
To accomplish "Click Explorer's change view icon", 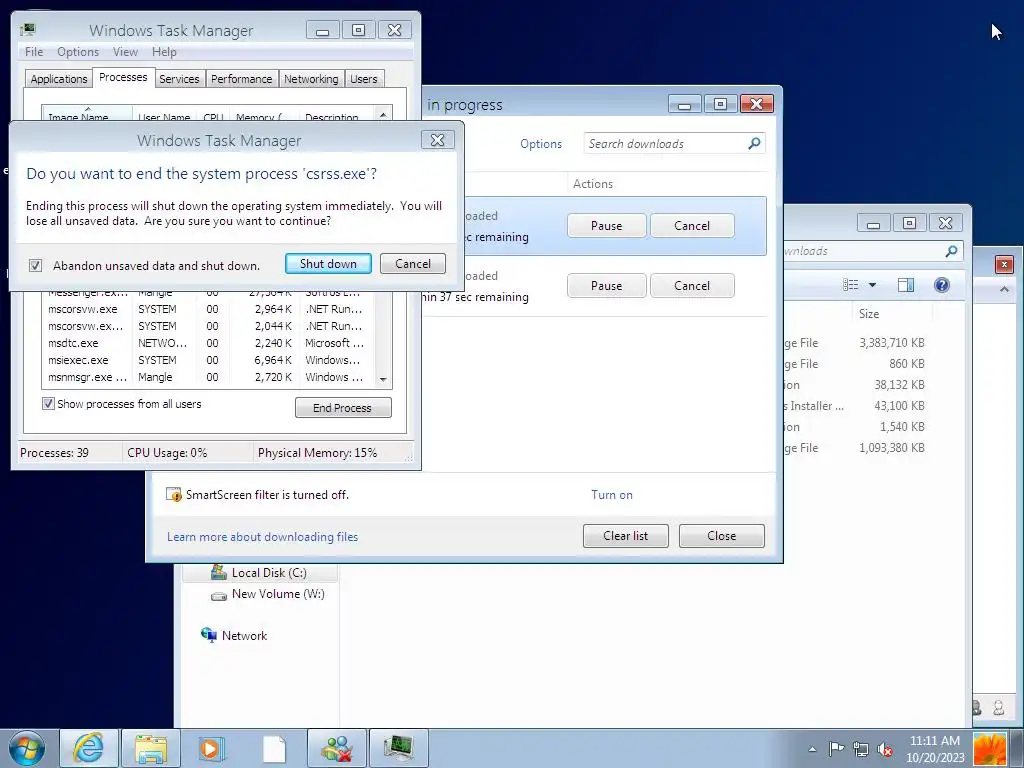I will point(850,285).
